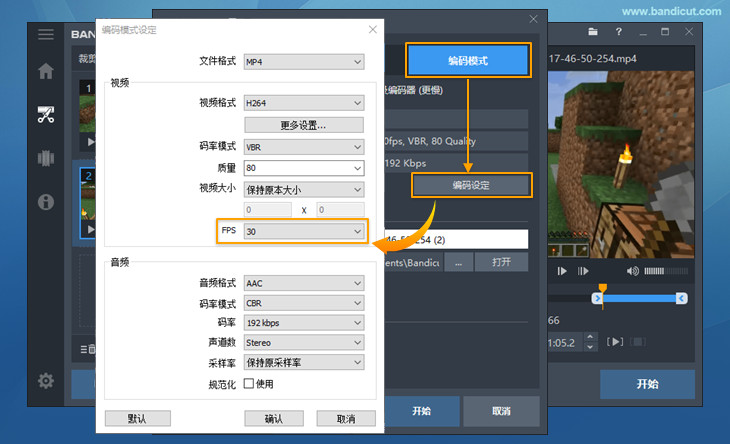Open Settings gear in the sidebar

coord(45,380)
